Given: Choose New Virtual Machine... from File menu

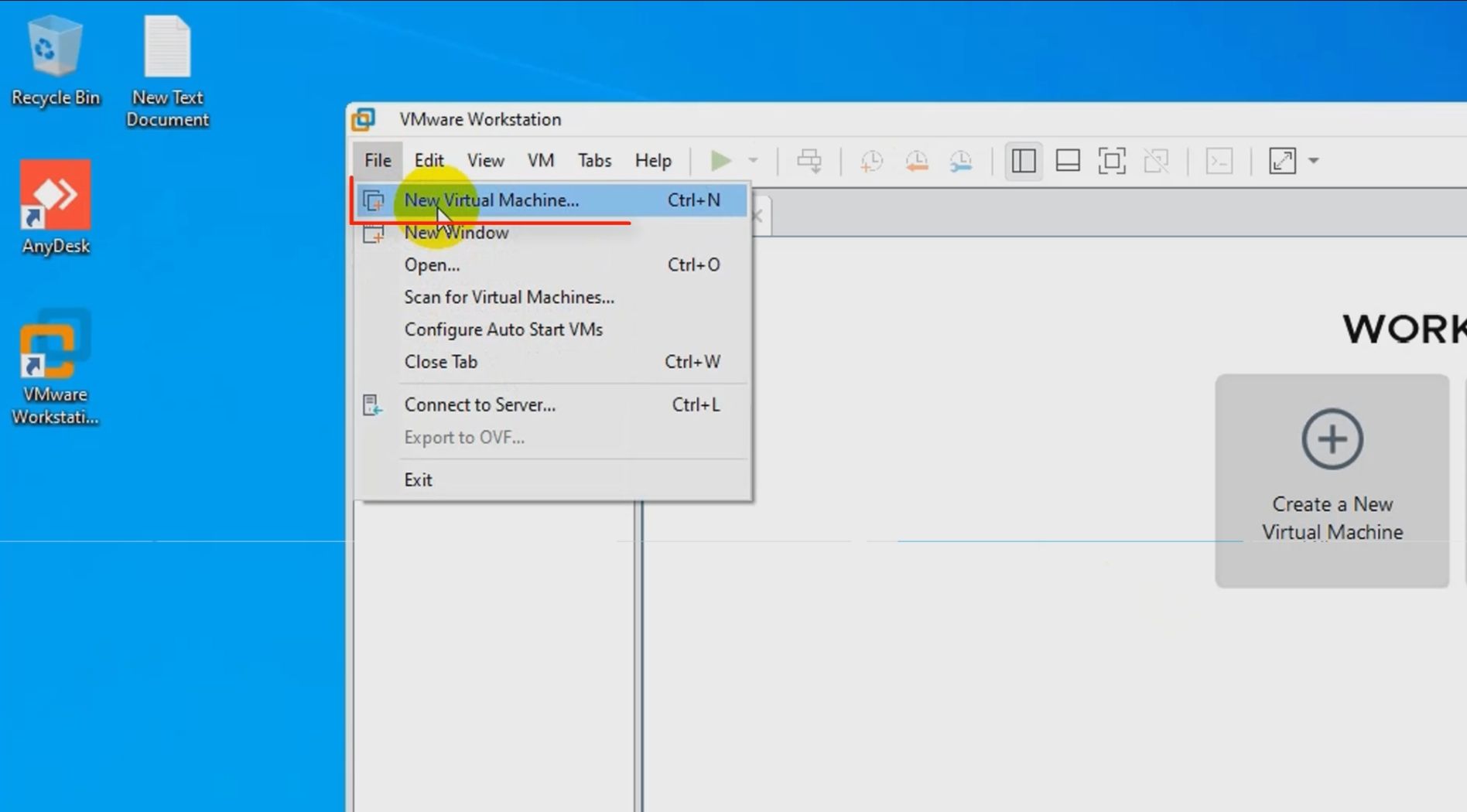Looking at the screenshot, I should [x=552, y=200].
